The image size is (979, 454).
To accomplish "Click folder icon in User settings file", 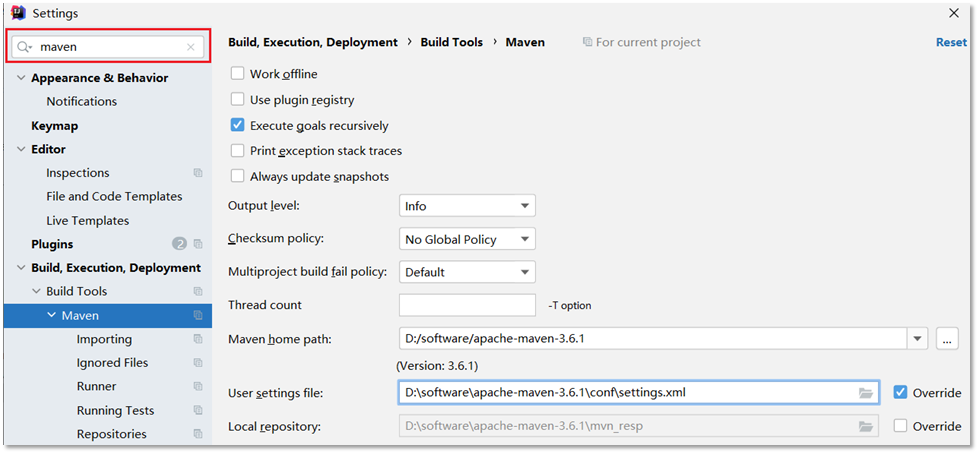I will click(x=866, y=393).
